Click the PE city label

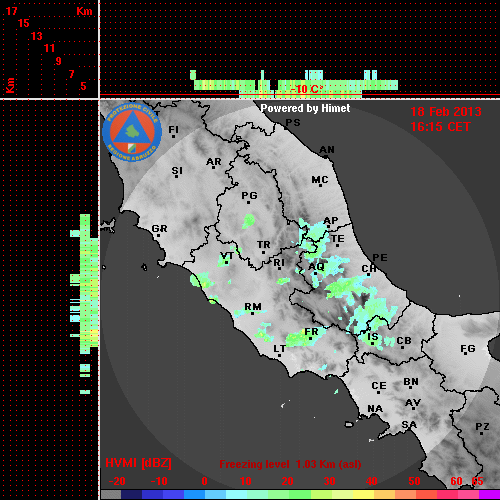[380, 258]
